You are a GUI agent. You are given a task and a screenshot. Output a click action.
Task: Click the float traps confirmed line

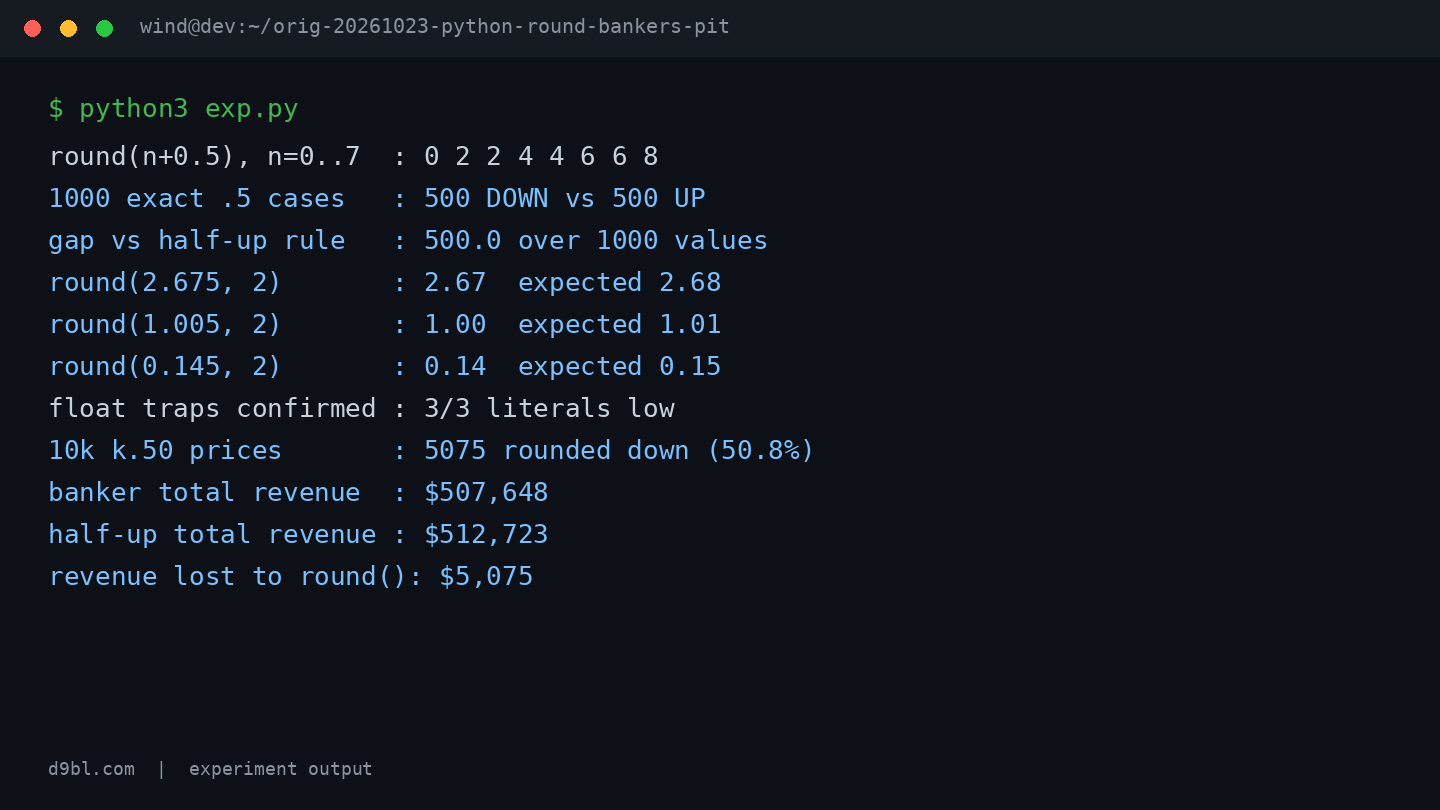pyautogui.click(x=361, y=408)
